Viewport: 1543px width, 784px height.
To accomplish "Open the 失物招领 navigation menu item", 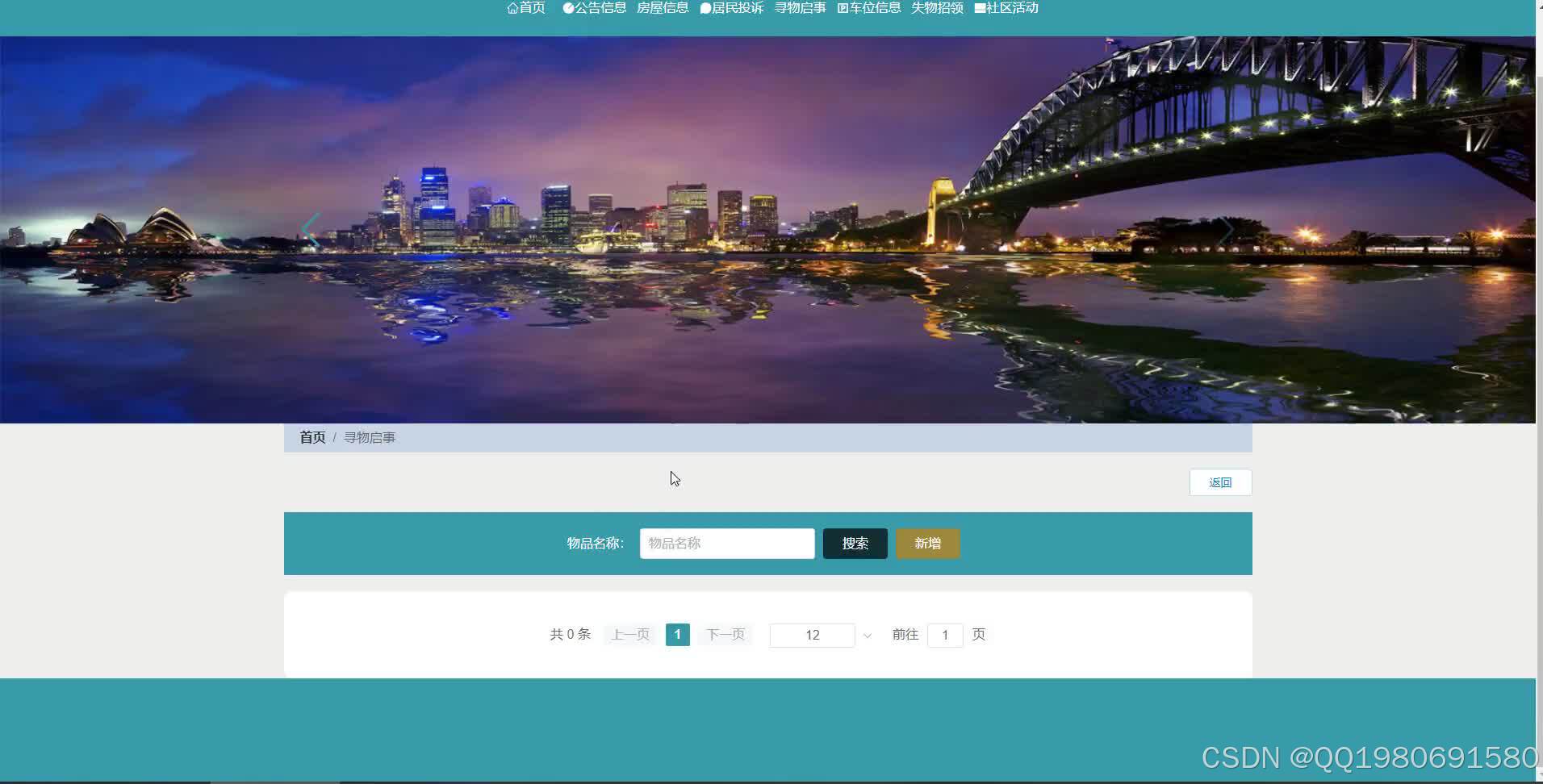I will coord(936,7).
